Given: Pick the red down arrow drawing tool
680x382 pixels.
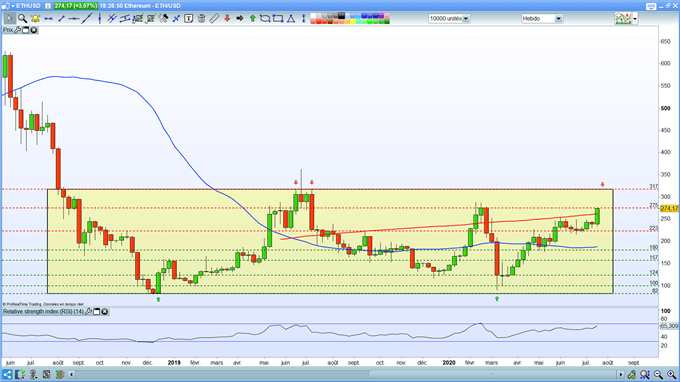Looking at the screenshot, I should tap(227, 18).
